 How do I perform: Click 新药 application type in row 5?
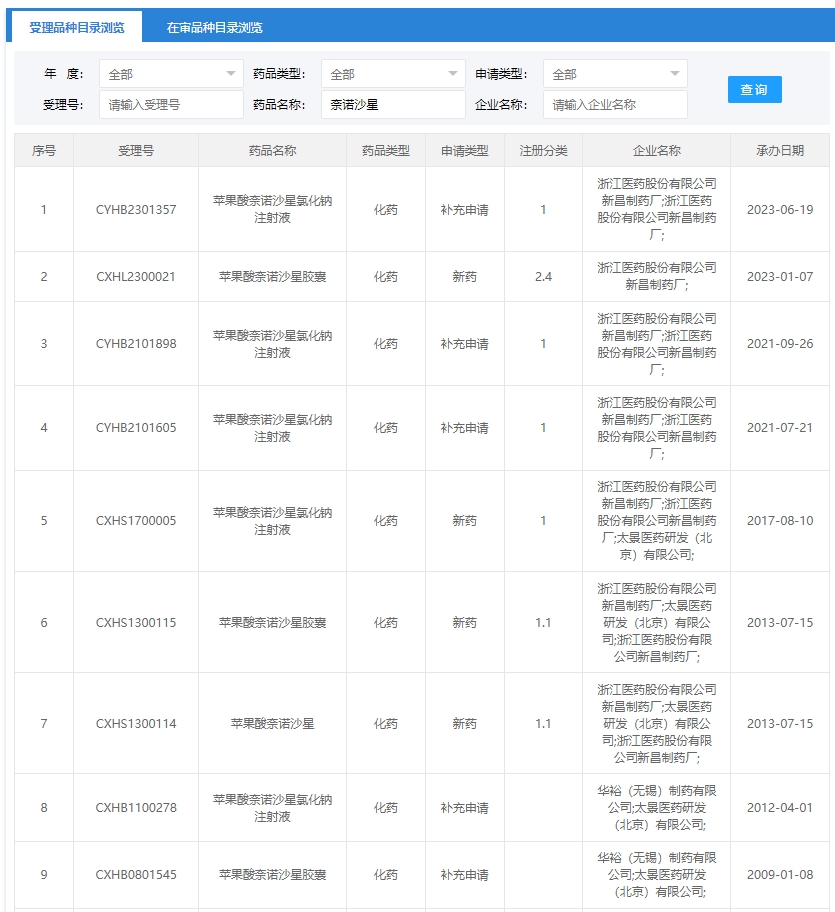[465, 521]
